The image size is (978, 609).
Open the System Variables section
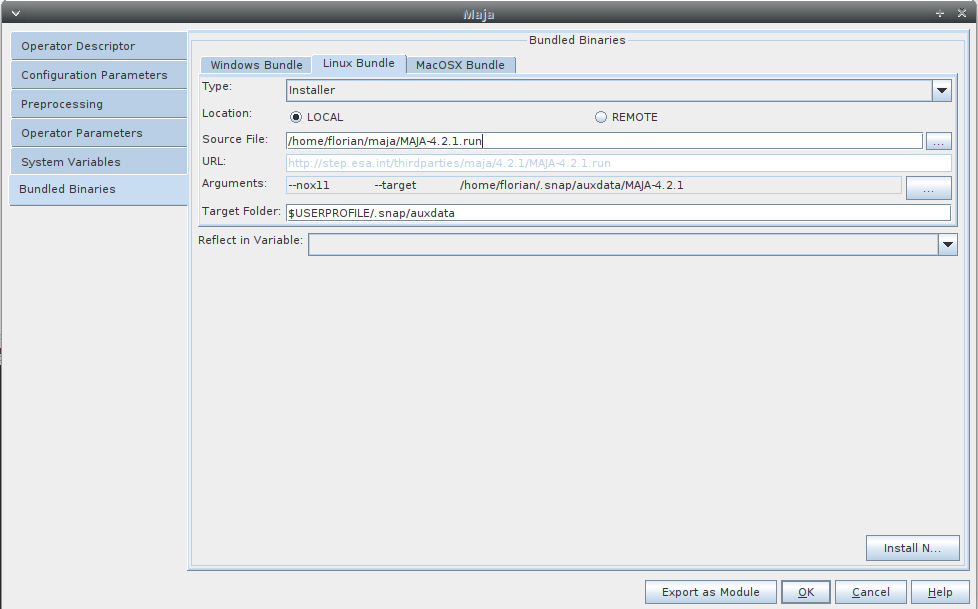(x=98, y=162)
